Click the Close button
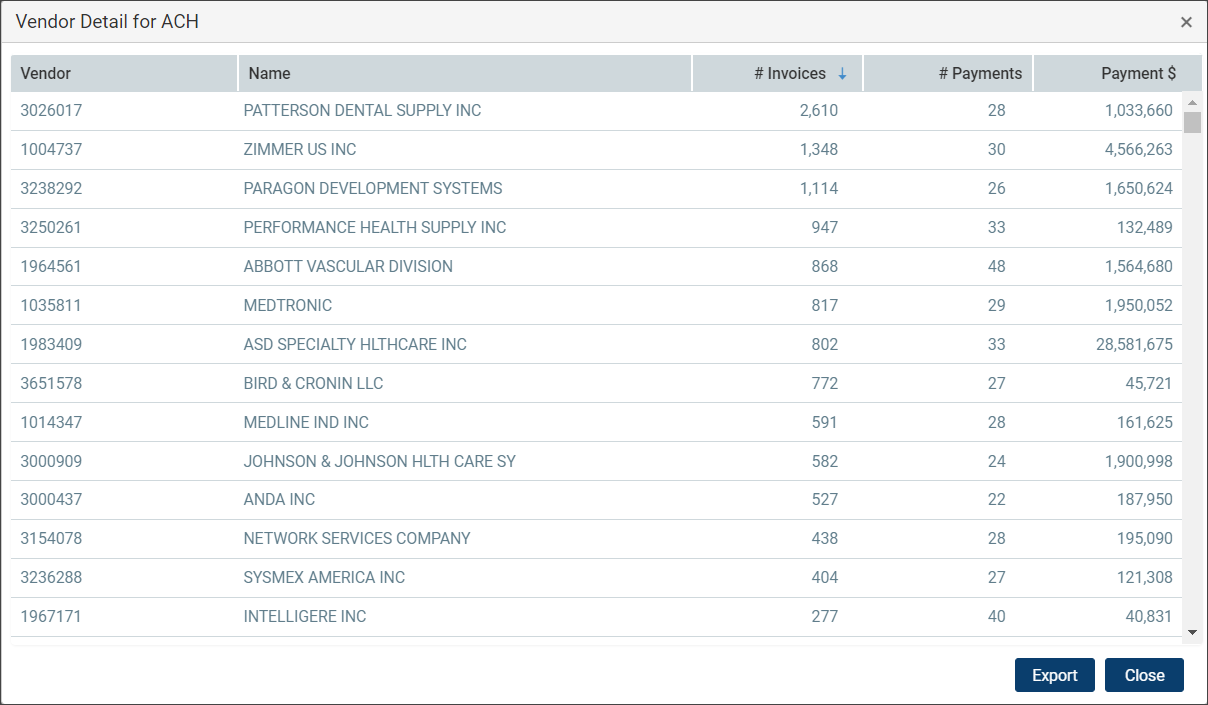The image size is (1208, 705). (x=1144, y=675)
